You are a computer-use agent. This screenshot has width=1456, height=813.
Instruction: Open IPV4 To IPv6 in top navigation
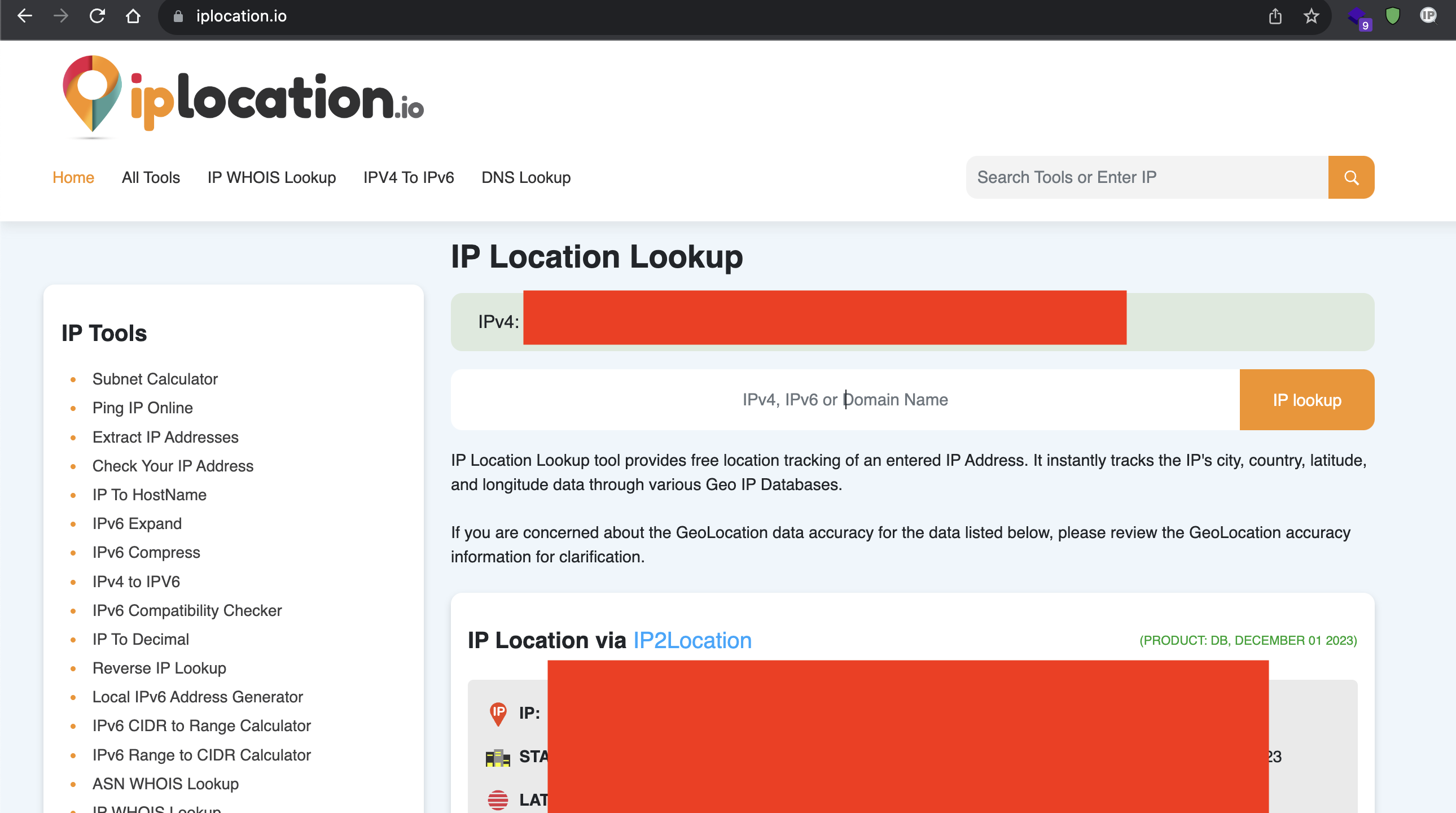click(409, 177)
